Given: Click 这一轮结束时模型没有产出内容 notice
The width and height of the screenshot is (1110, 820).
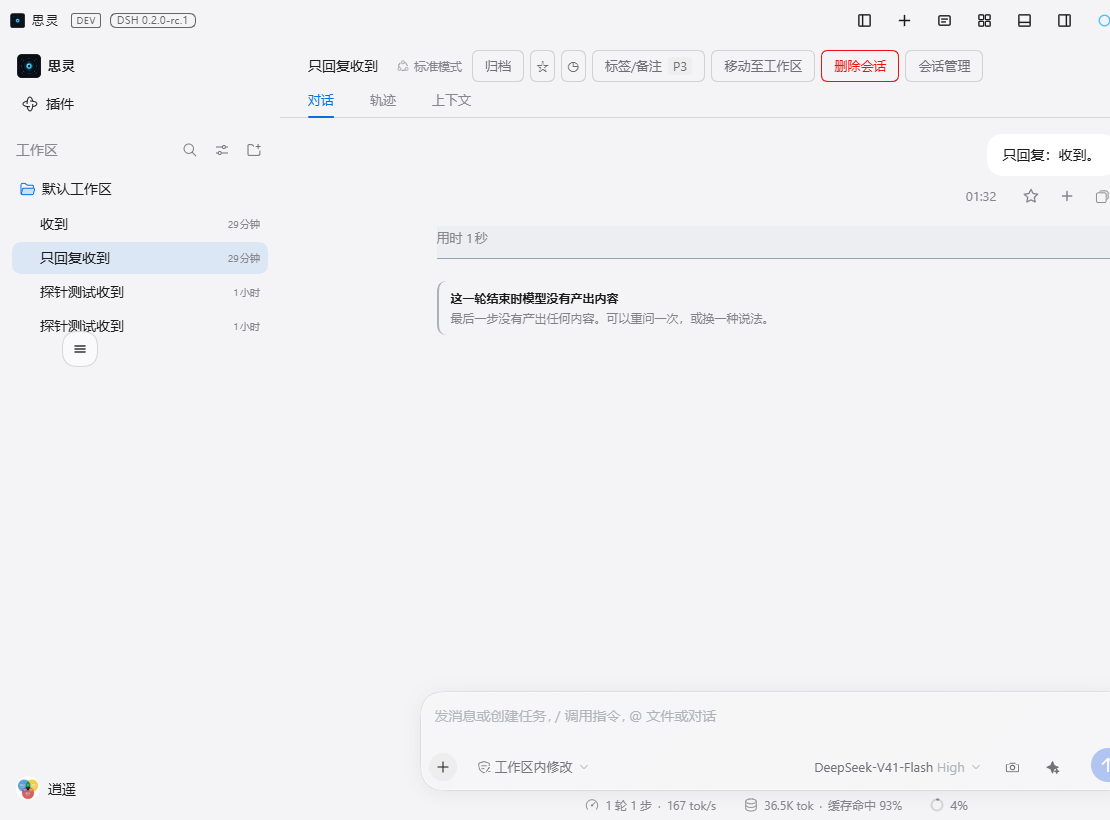Looking at the screenshot, I should click(534, 299).
